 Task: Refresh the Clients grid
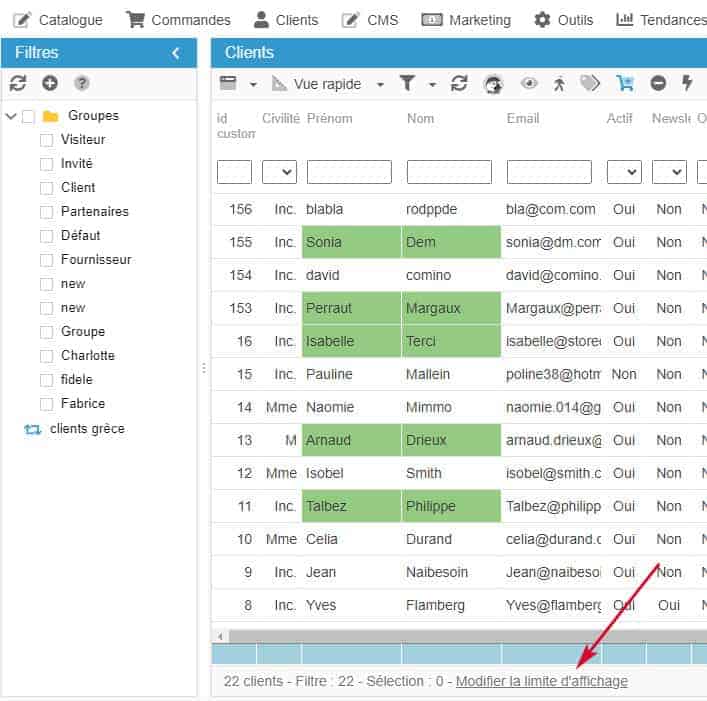(x=459, y=84)
